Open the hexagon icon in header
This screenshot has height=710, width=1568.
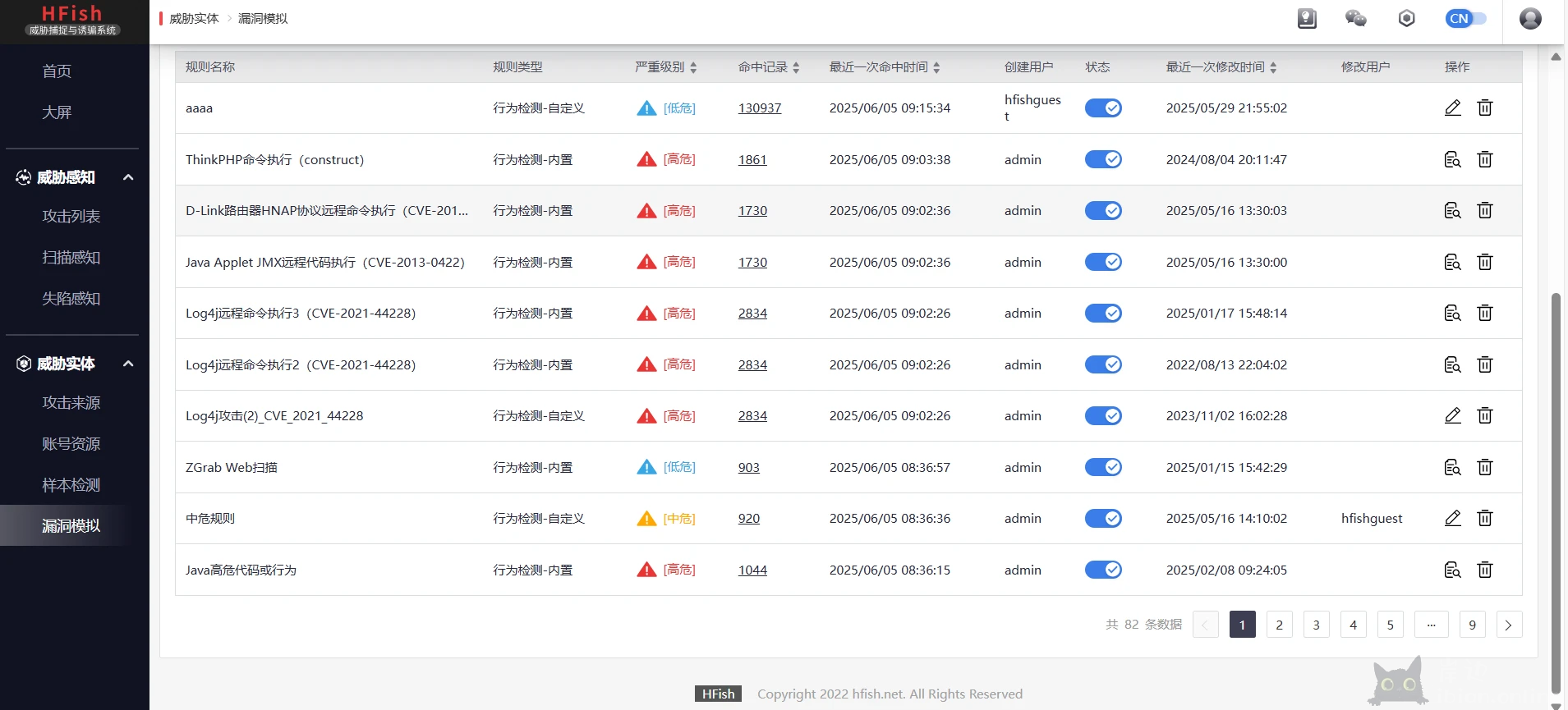click(1406, 18)
